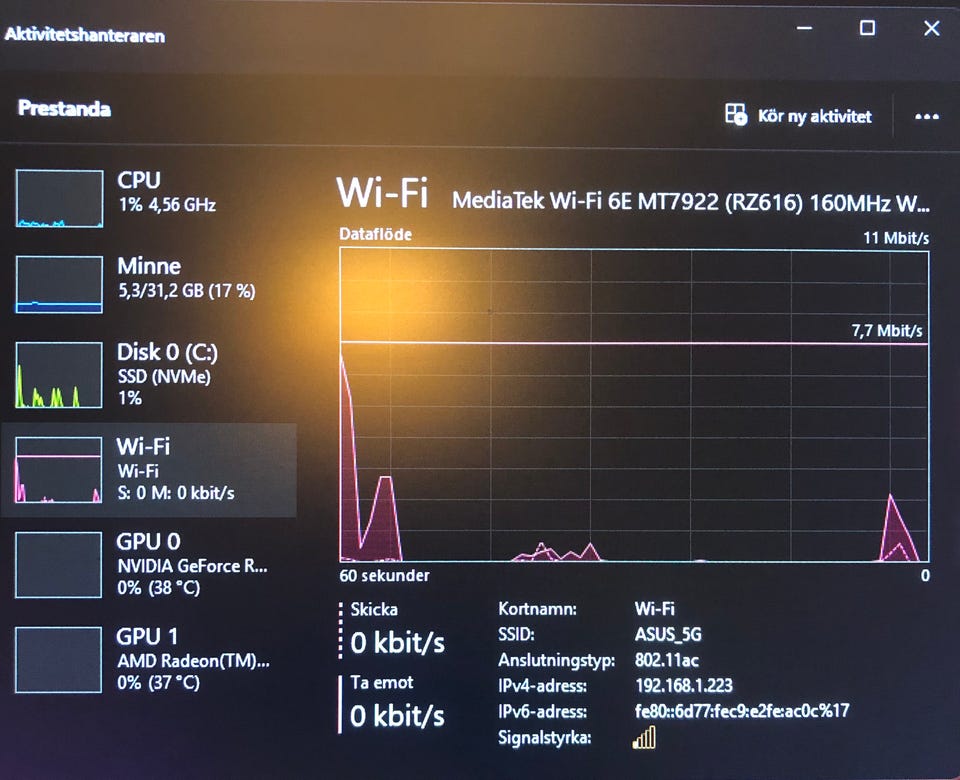Select the IPv6 address value text
Viewport: 960px width, 780px height.
742,711
